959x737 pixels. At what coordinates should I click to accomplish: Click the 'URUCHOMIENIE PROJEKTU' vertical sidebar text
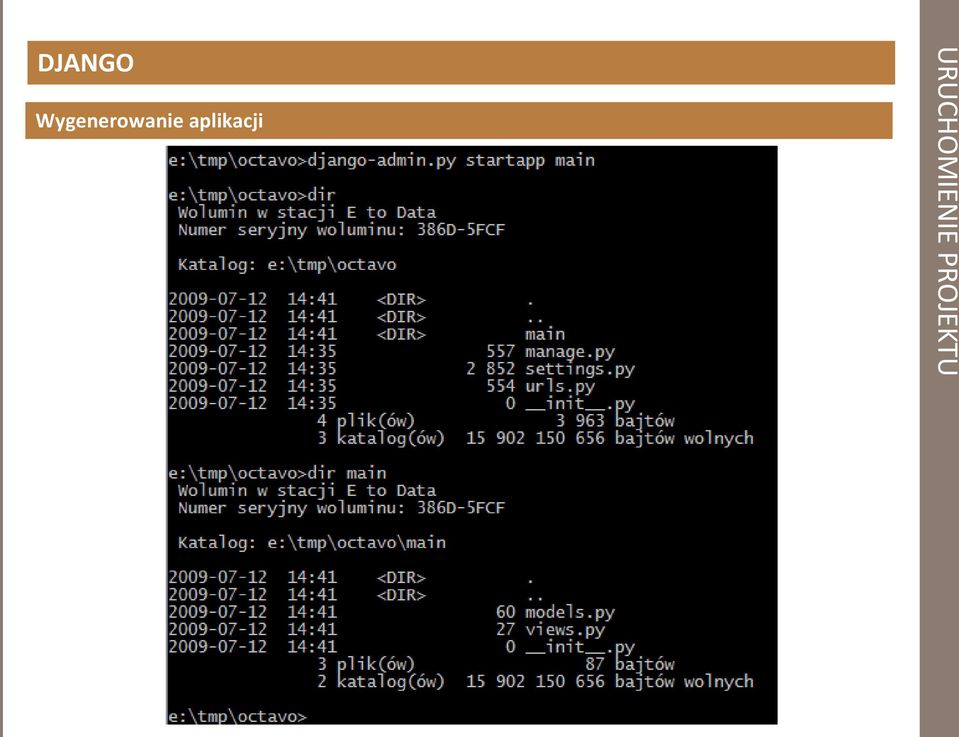pyautogui.click(x=946, y=211)
